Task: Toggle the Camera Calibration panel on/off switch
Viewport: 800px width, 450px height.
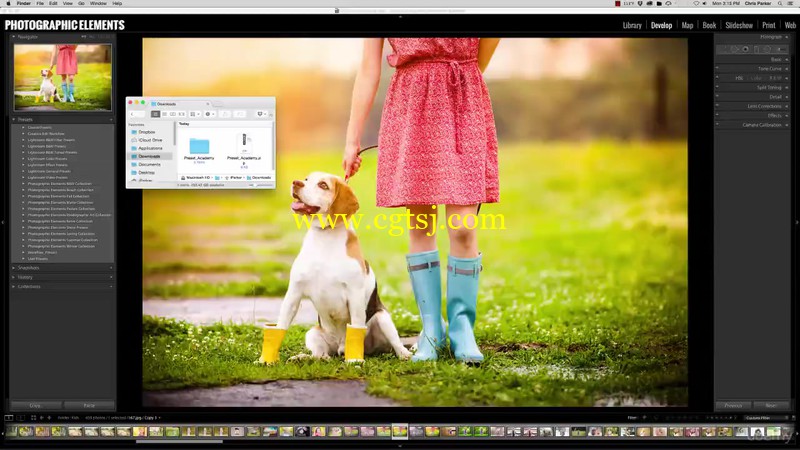Action: [x=717, y=124]
